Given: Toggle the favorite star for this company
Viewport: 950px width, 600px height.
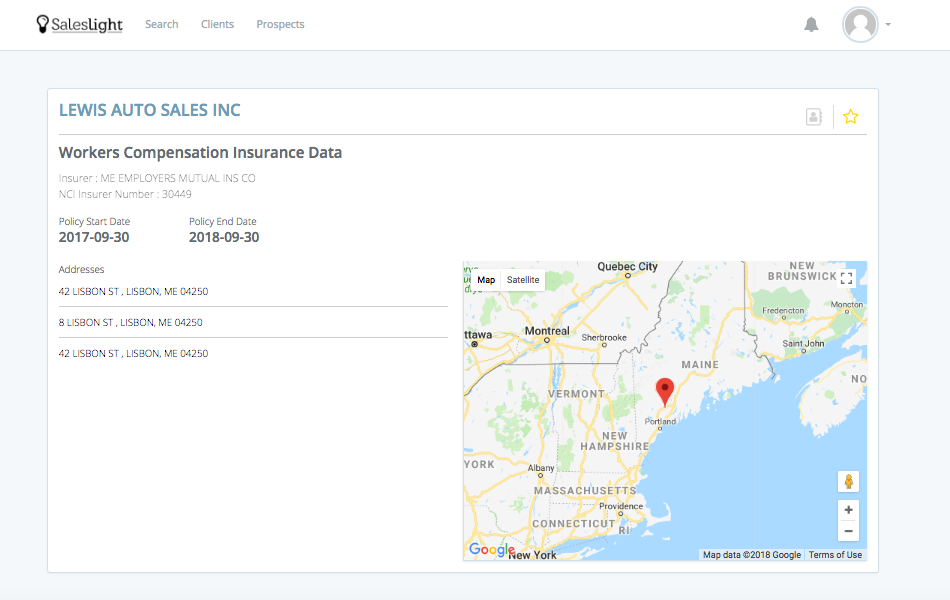Looking at the screenshot, I should click(x=851, y=116).
